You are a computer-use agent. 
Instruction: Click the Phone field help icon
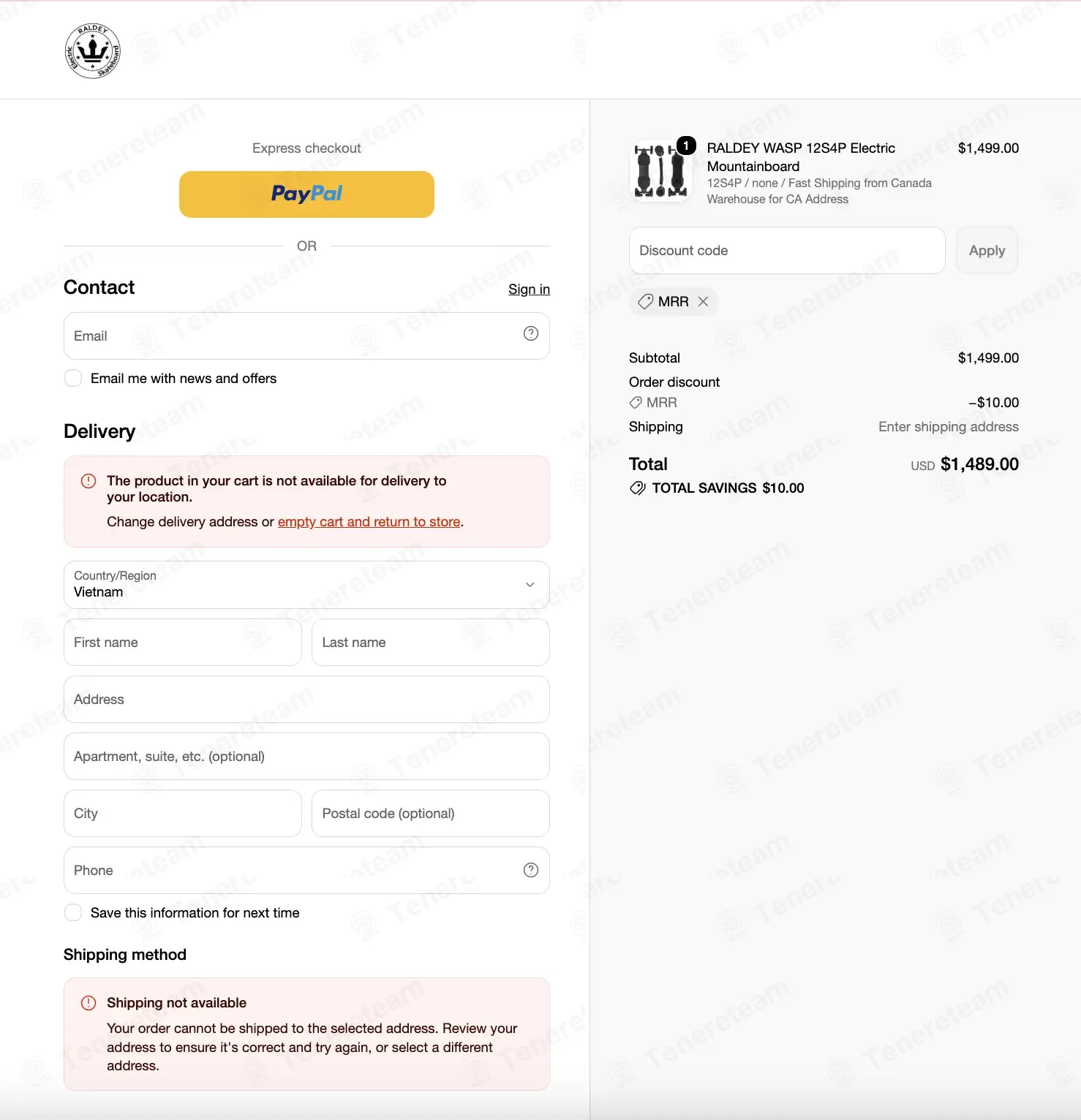click(531, 870)
